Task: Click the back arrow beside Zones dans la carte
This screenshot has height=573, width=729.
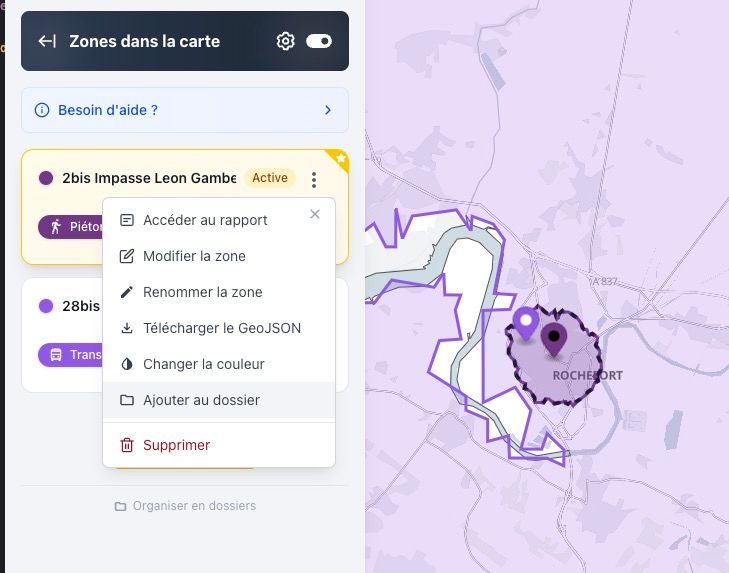Action: click(46, 41)
